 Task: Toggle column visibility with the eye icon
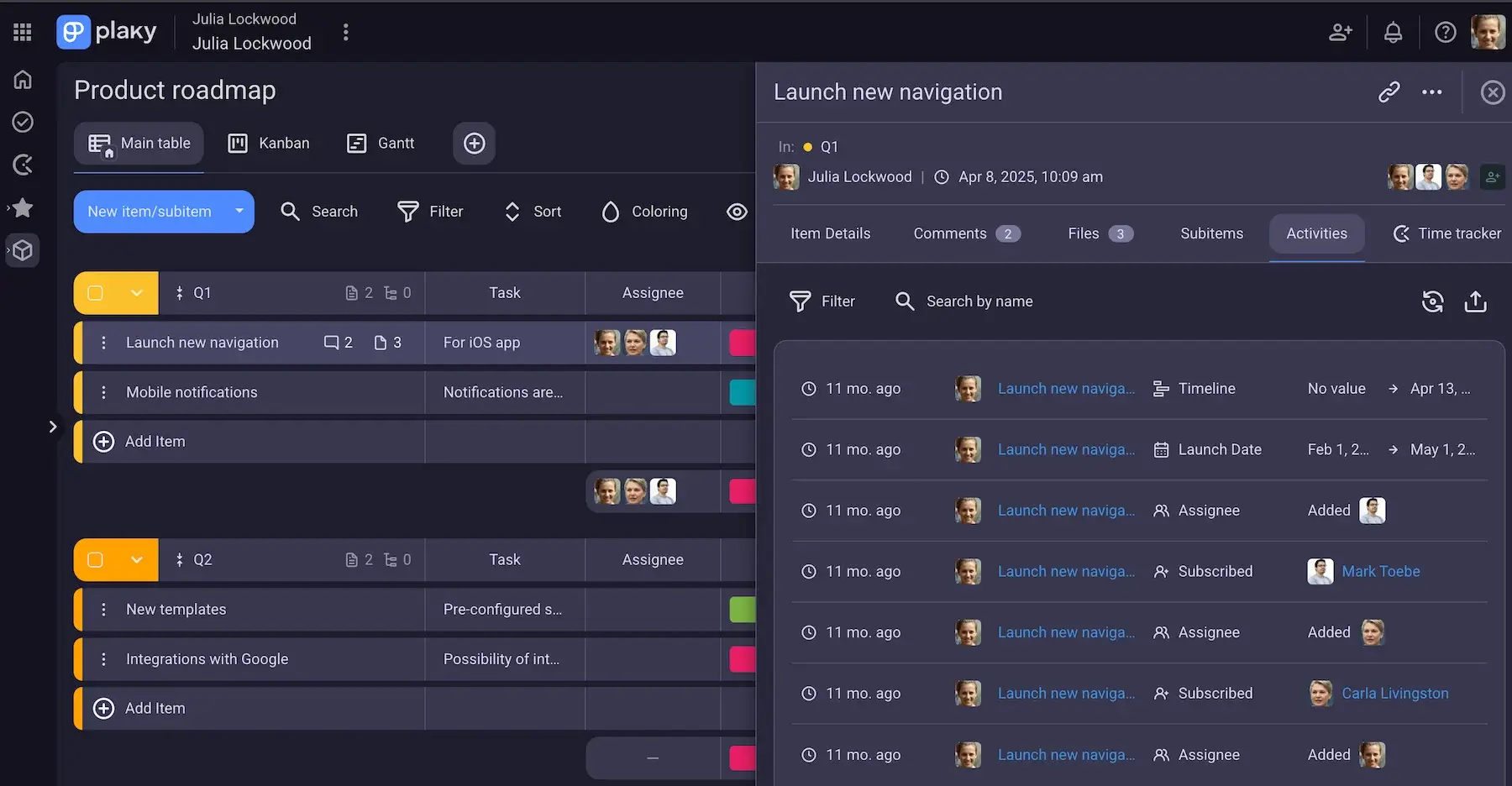737,212
